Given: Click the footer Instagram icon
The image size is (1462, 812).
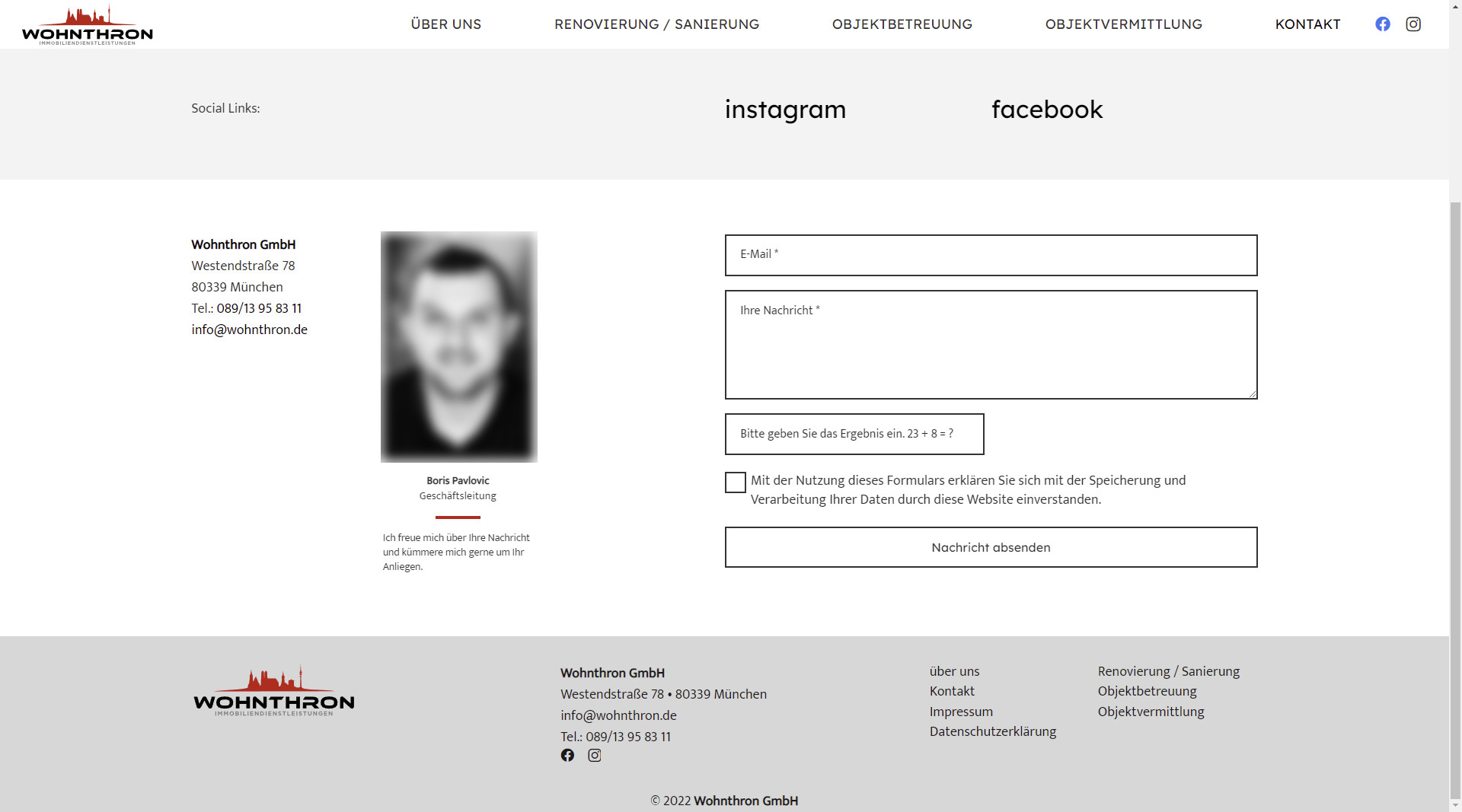Looking at the screenshot, I should [595, 755].
